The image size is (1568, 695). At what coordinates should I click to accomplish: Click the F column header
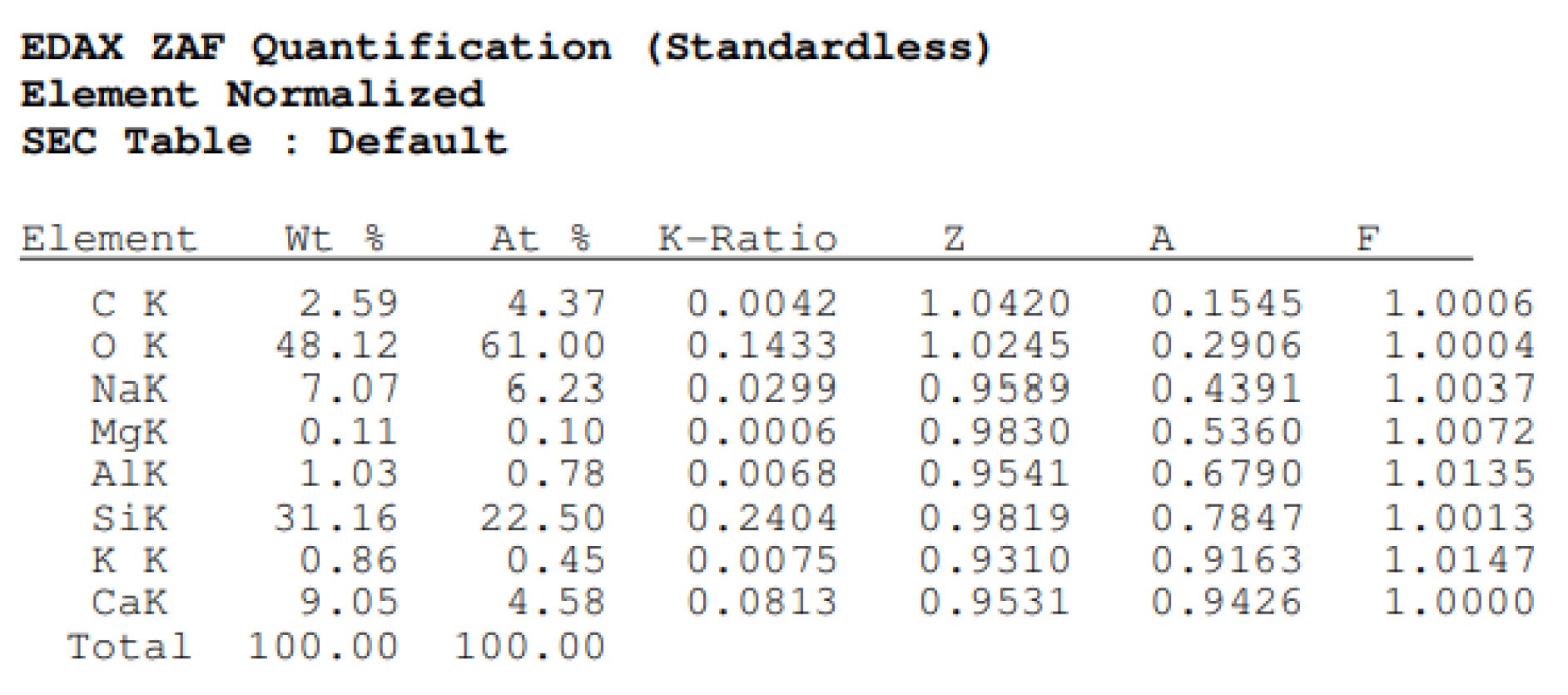click(1368, 240)
